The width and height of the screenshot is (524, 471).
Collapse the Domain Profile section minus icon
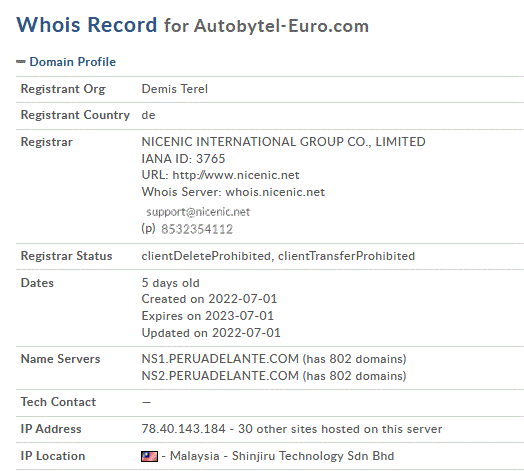(21, 62)
